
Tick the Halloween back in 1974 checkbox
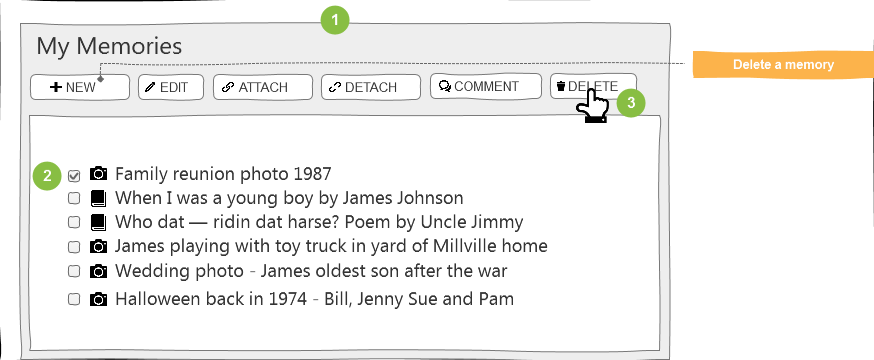tap(74, 299)
